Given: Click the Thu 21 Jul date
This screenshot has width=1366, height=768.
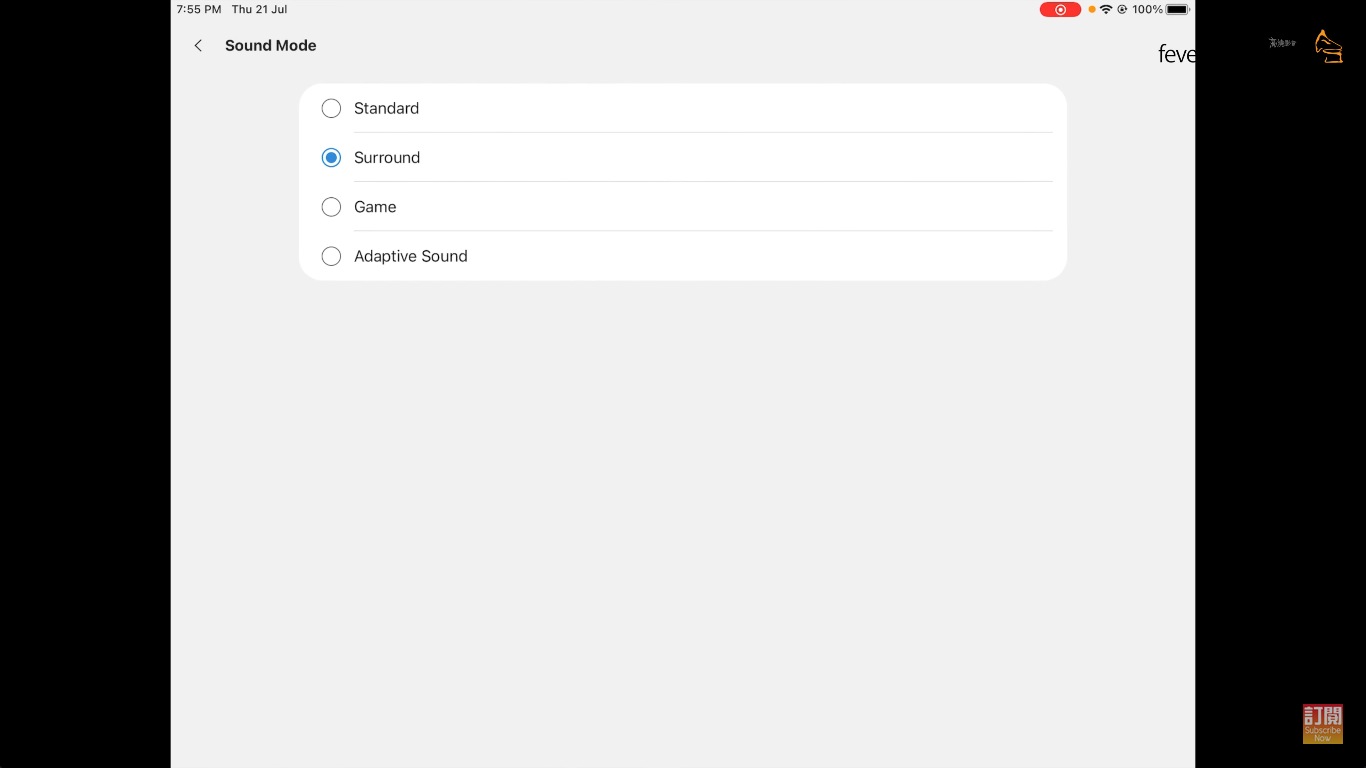Looking at the screenshot, I should (259, 10).
